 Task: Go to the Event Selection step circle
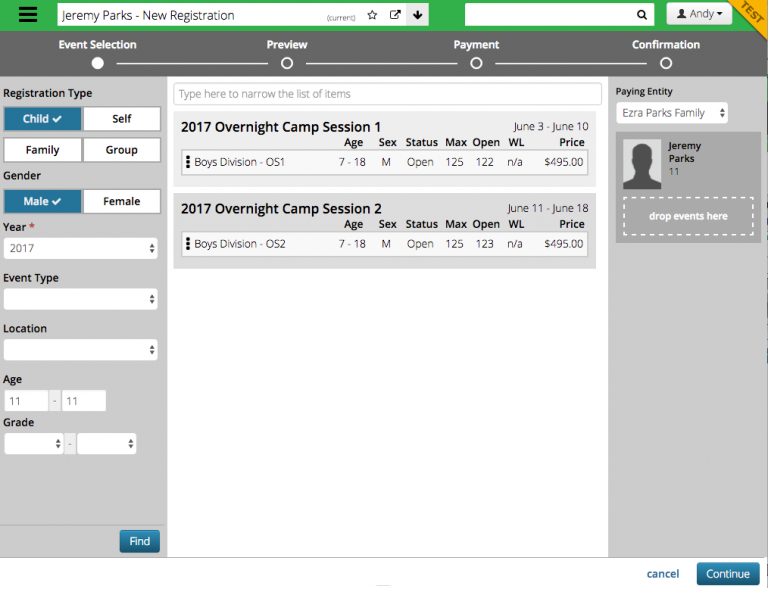pyautogui.click(x=97, y=63)
